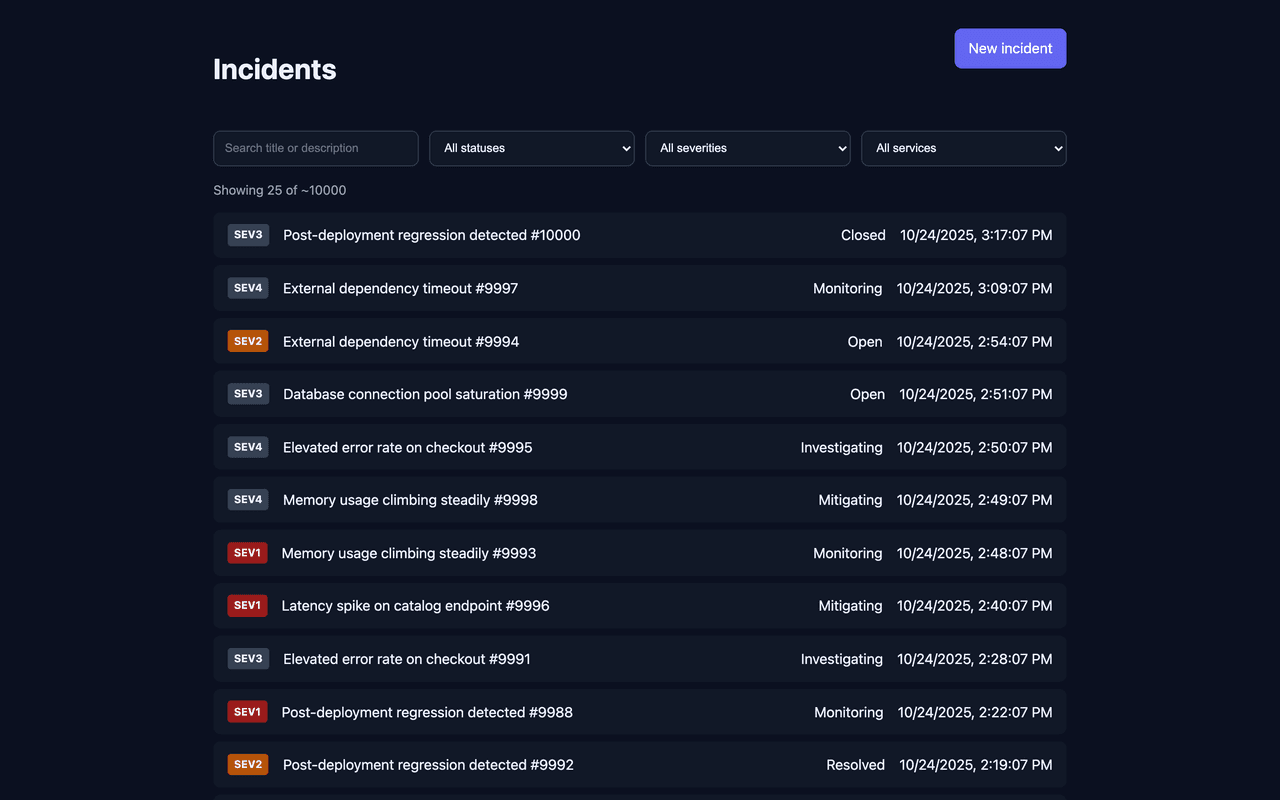Viewport: 1280px width, 800px height.
Task: Open the All severities dropdown
Action: [748, 148]
